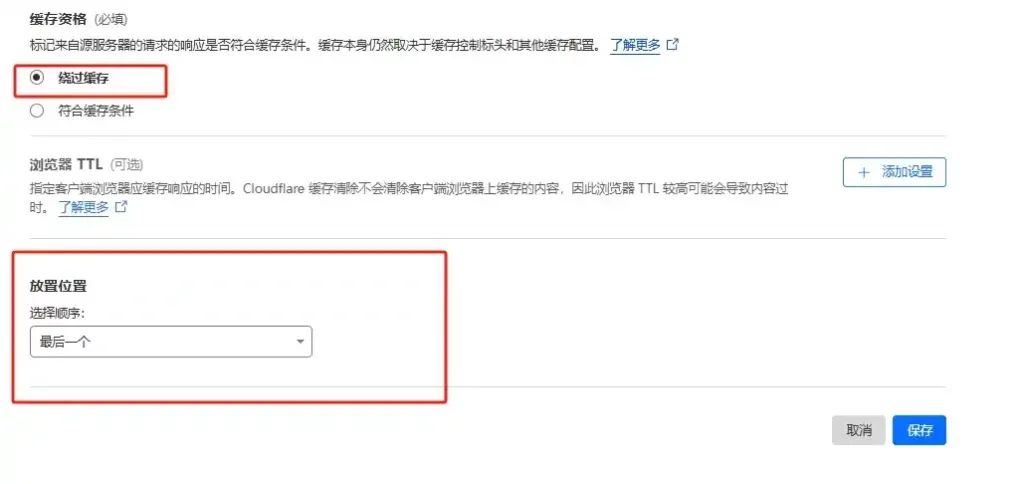This screenshot has width=1024, height=484.
Task: Select the 绕过缓存 radio button
Action: [37, 78]
